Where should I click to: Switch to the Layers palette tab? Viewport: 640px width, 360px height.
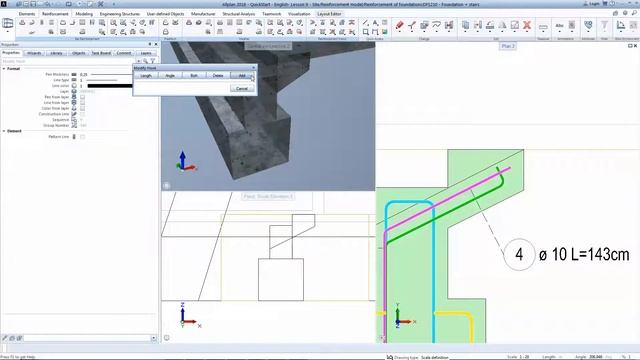pyautogui.click(x=146, y=53)
